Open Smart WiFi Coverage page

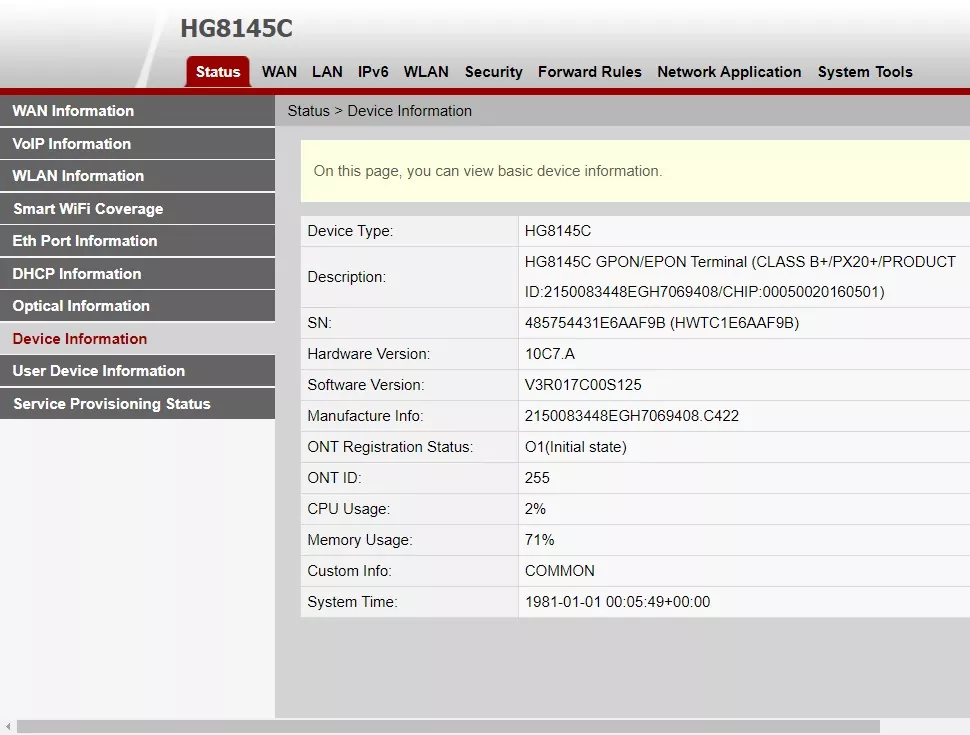(88, 209)
